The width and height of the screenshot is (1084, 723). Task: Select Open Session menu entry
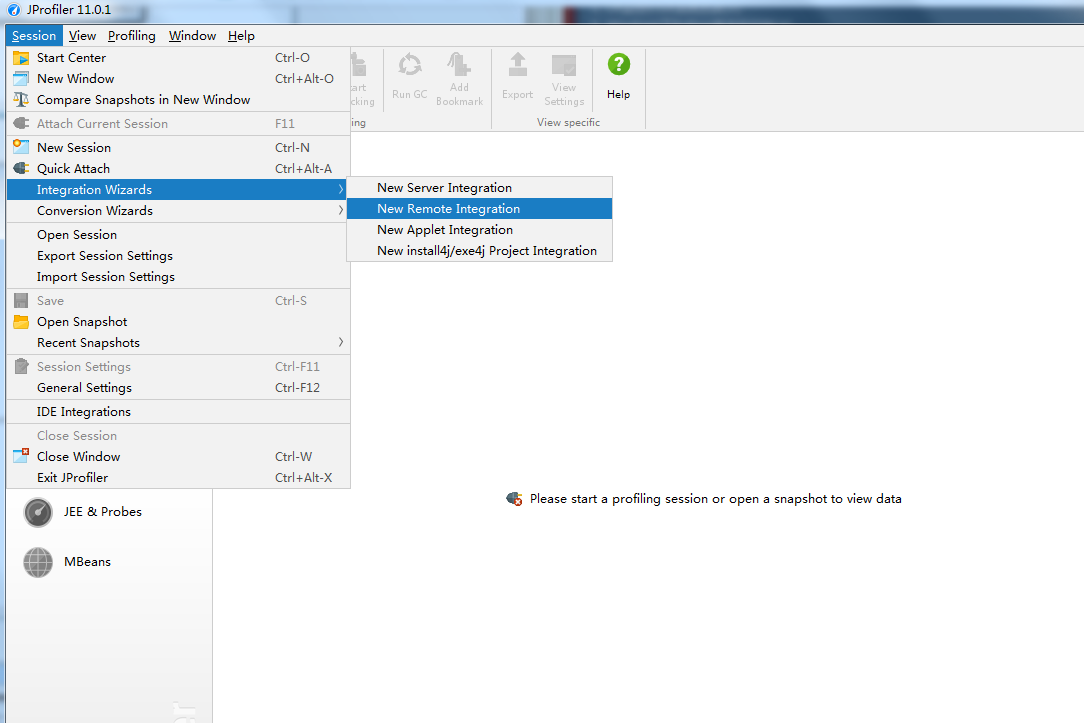(178, 234)
